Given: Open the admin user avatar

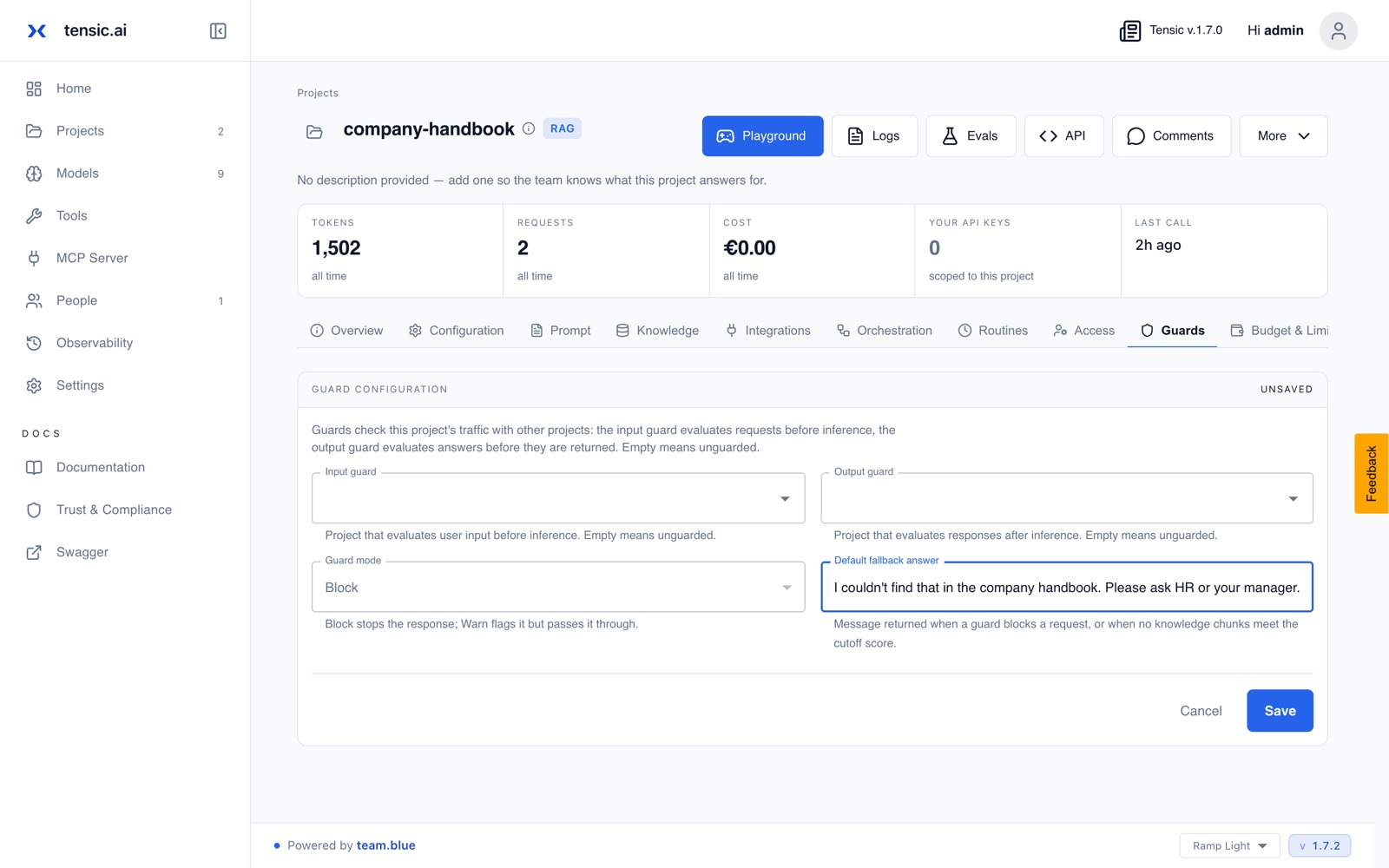Looking at the screenshot, I should (1338, 31).
